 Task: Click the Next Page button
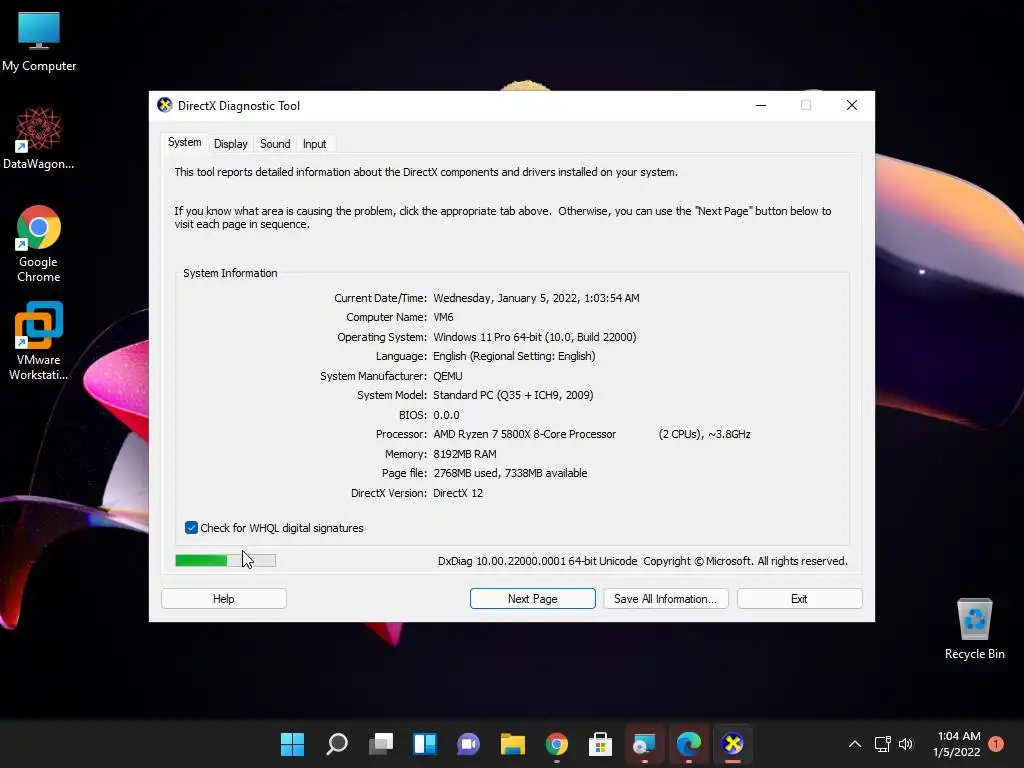pyautogui.click(x=532, y=599)
